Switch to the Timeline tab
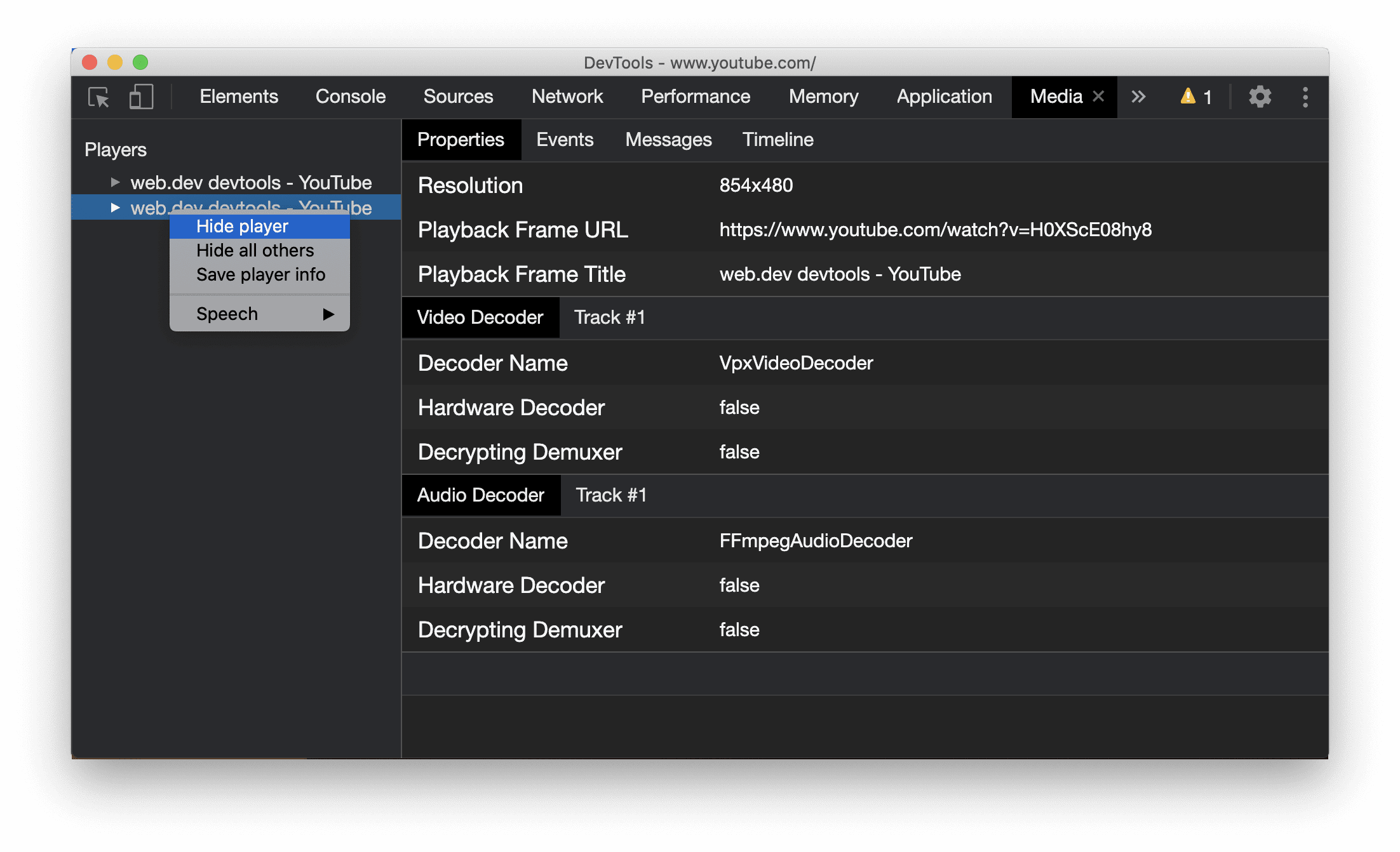Viewport: 1400px width, 852px height. [x=778, y=139]
